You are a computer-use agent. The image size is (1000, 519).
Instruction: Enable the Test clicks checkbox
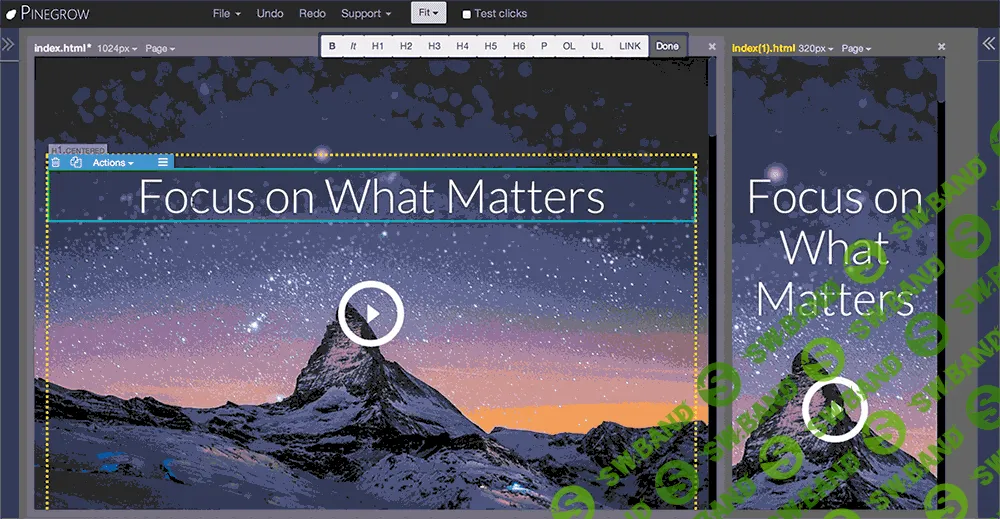[x=466, y=14]
